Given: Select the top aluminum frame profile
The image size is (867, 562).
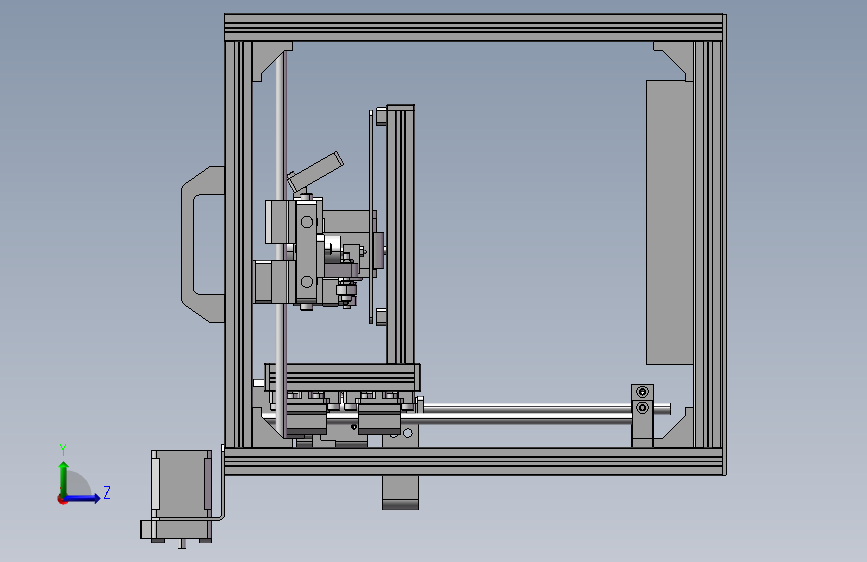Looking at the screenshot, I should 475,28.
